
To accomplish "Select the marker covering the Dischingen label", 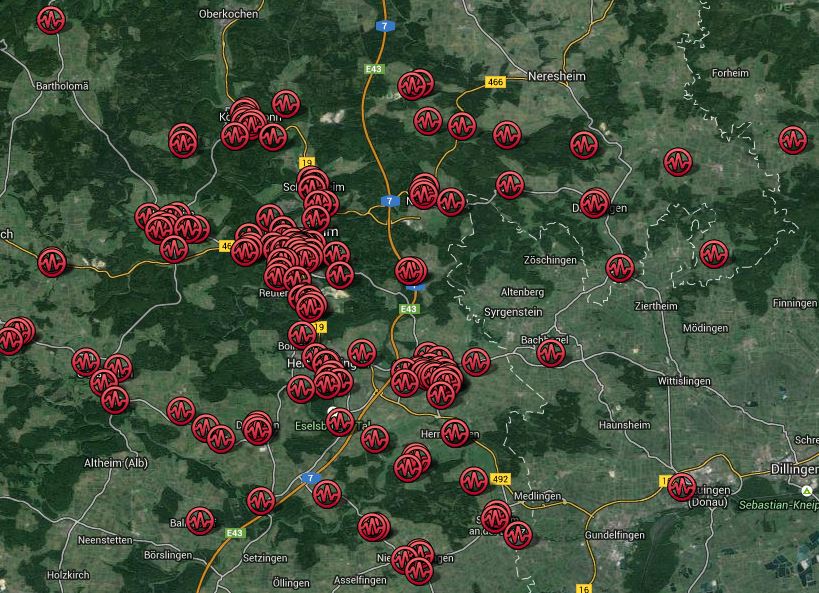I will pyautogui.click(x=594, y=203).
